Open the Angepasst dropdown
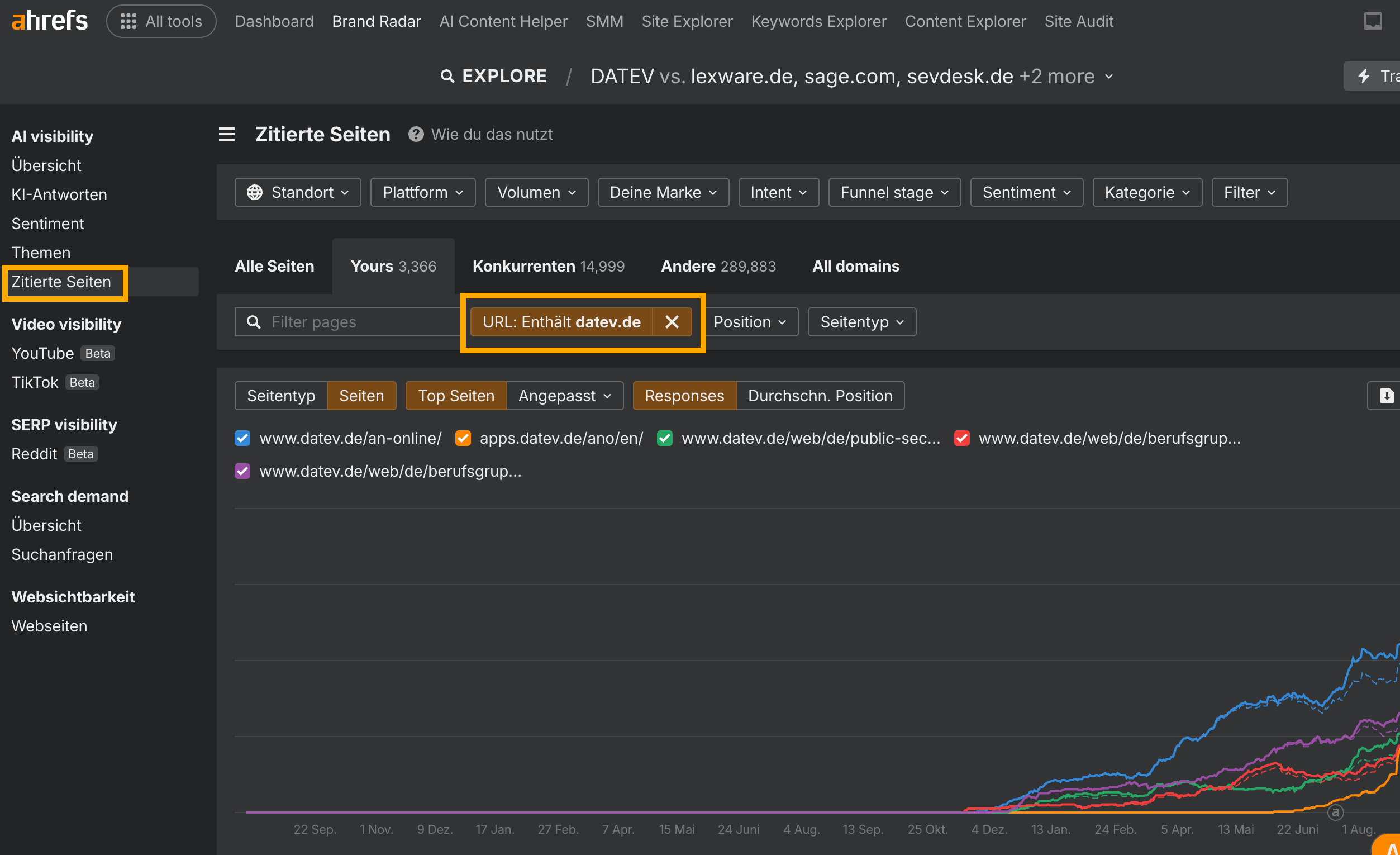 point(565,396)
